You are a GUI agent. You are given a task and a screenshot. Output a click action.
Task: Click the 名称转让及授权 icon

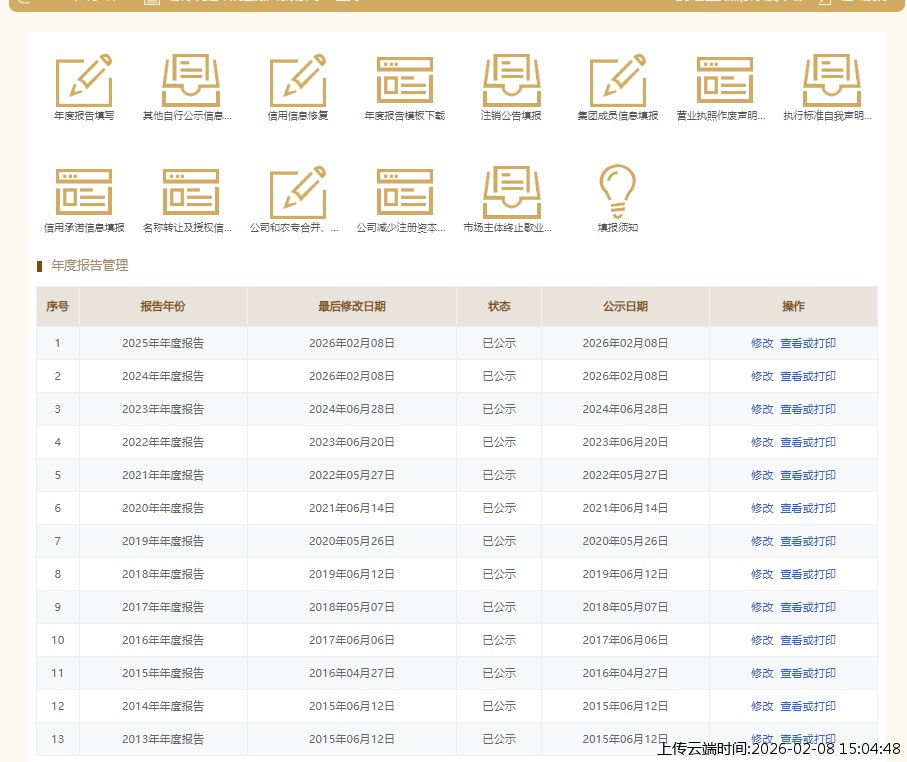[x=190, y=193]
